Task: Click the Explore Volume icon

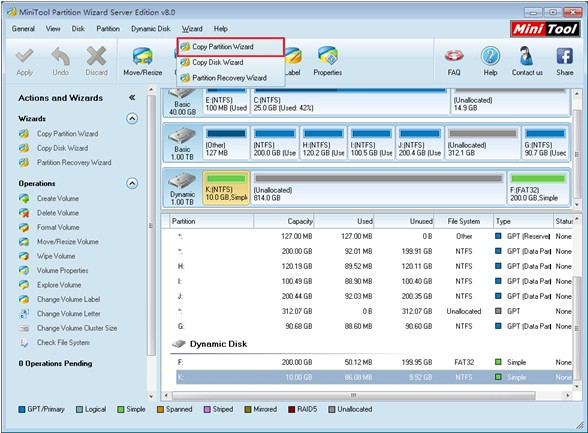Action: click(x=24, y=285)
